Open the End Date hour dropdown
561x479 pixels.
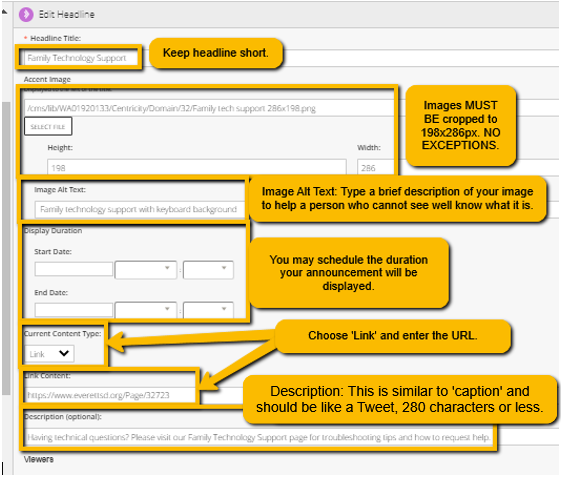(x=146, y=310)
